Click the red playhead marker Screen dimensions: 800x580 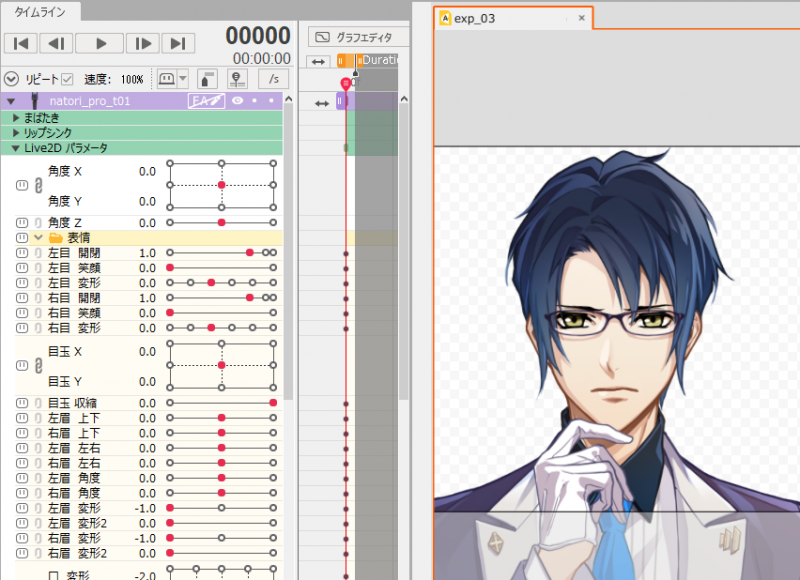pyautogui.click(x=346, y=84)
